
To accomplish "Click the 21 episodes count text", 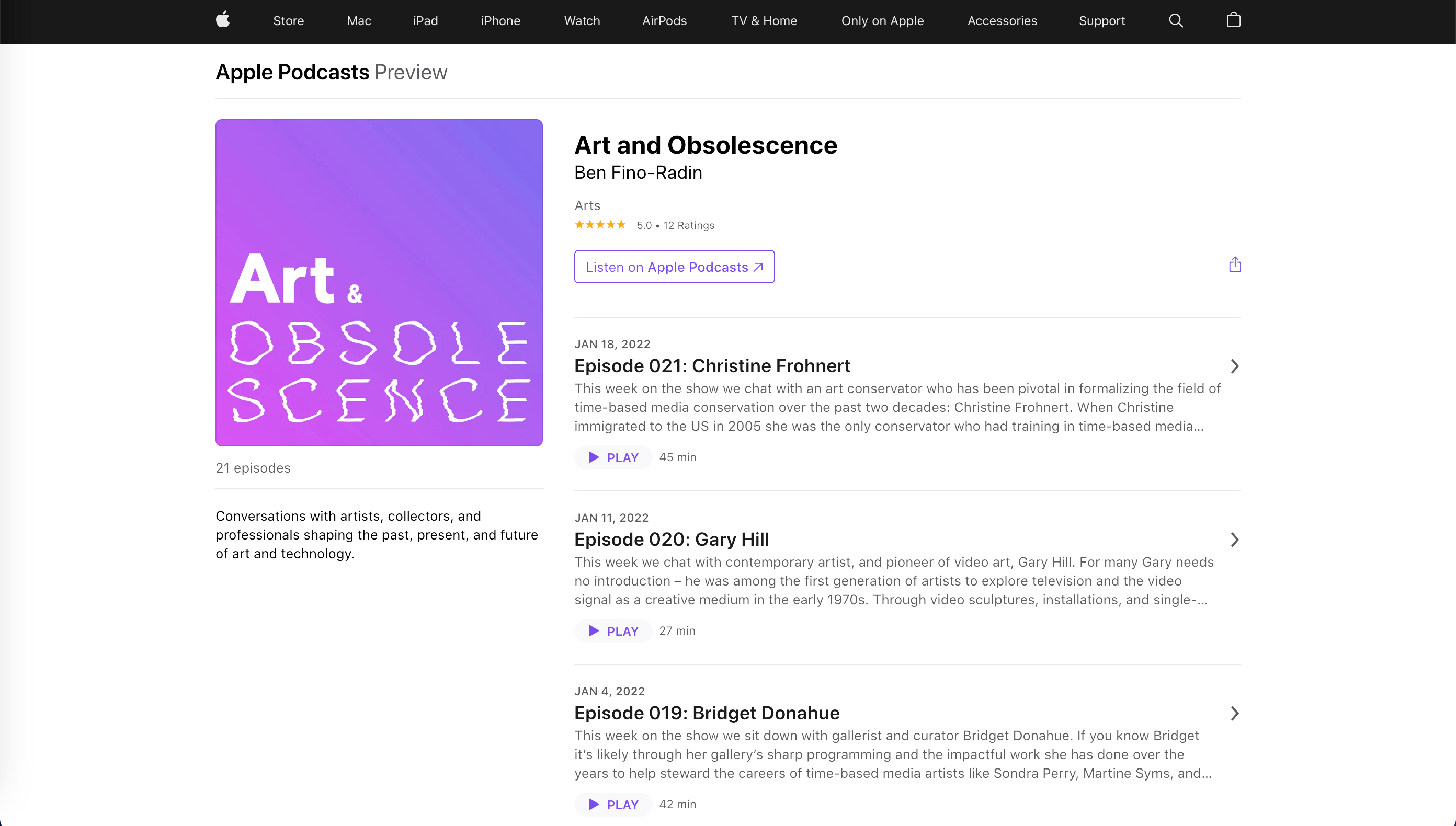I will click(x=253, y=468).
